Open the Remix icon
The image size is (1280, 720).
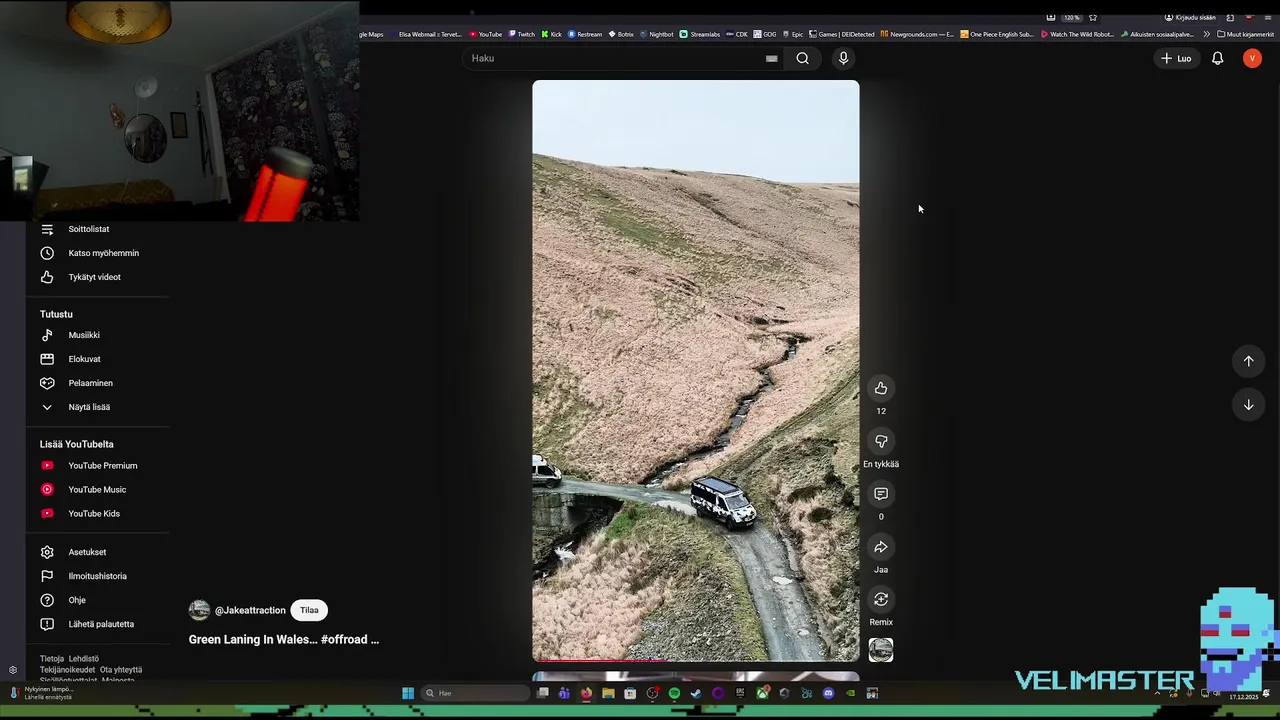pos(881,599)
